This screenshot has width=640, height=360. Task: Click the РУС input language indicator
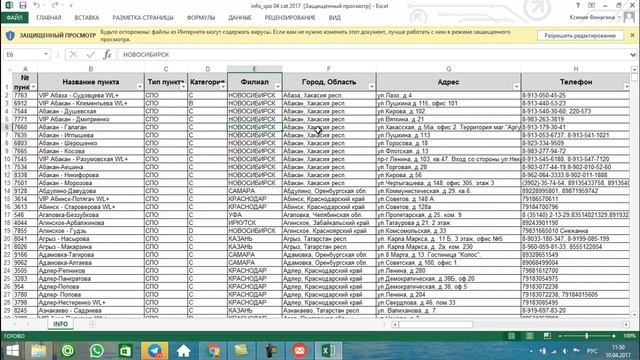(592, 351)
